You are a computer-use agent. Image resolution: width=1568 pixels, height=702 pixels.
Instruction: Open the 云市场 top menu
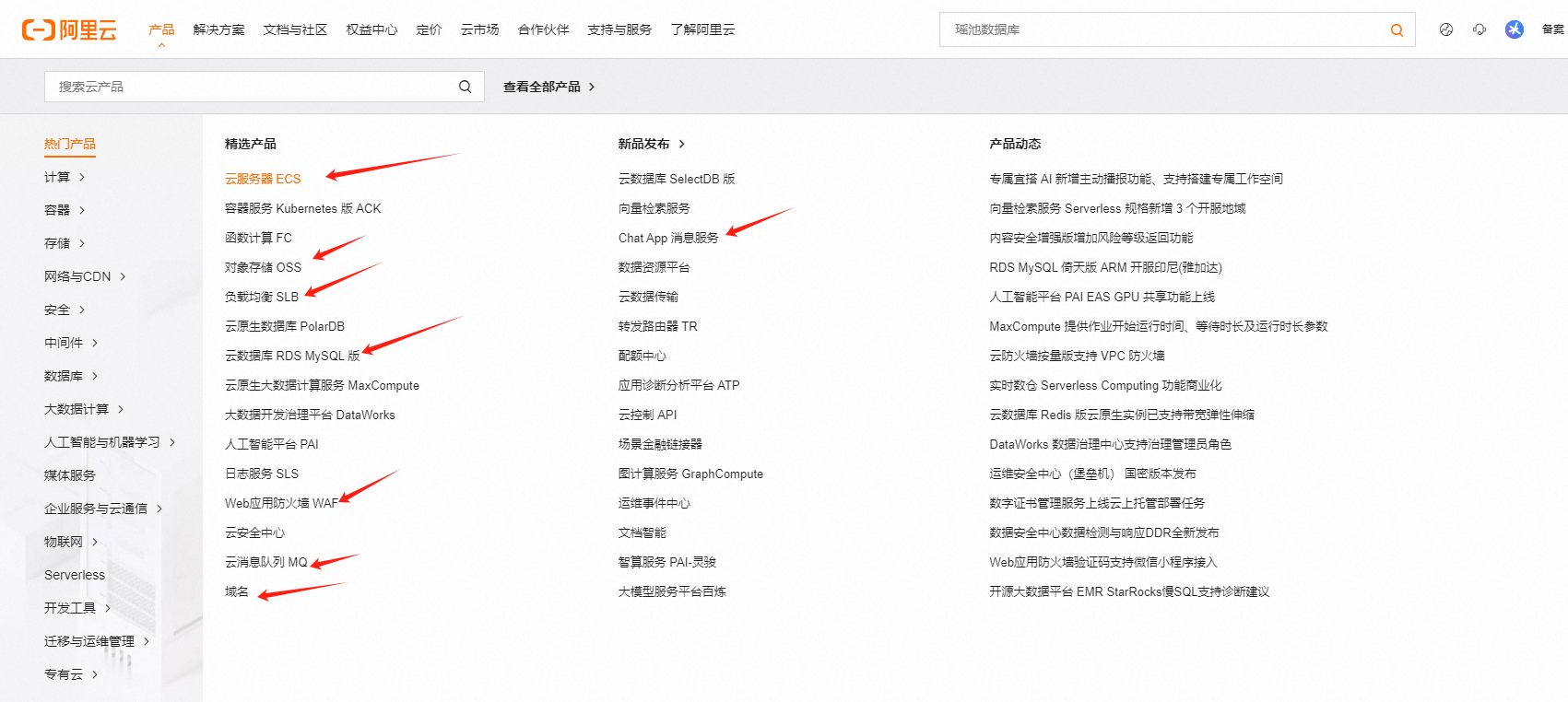[480, 29]
